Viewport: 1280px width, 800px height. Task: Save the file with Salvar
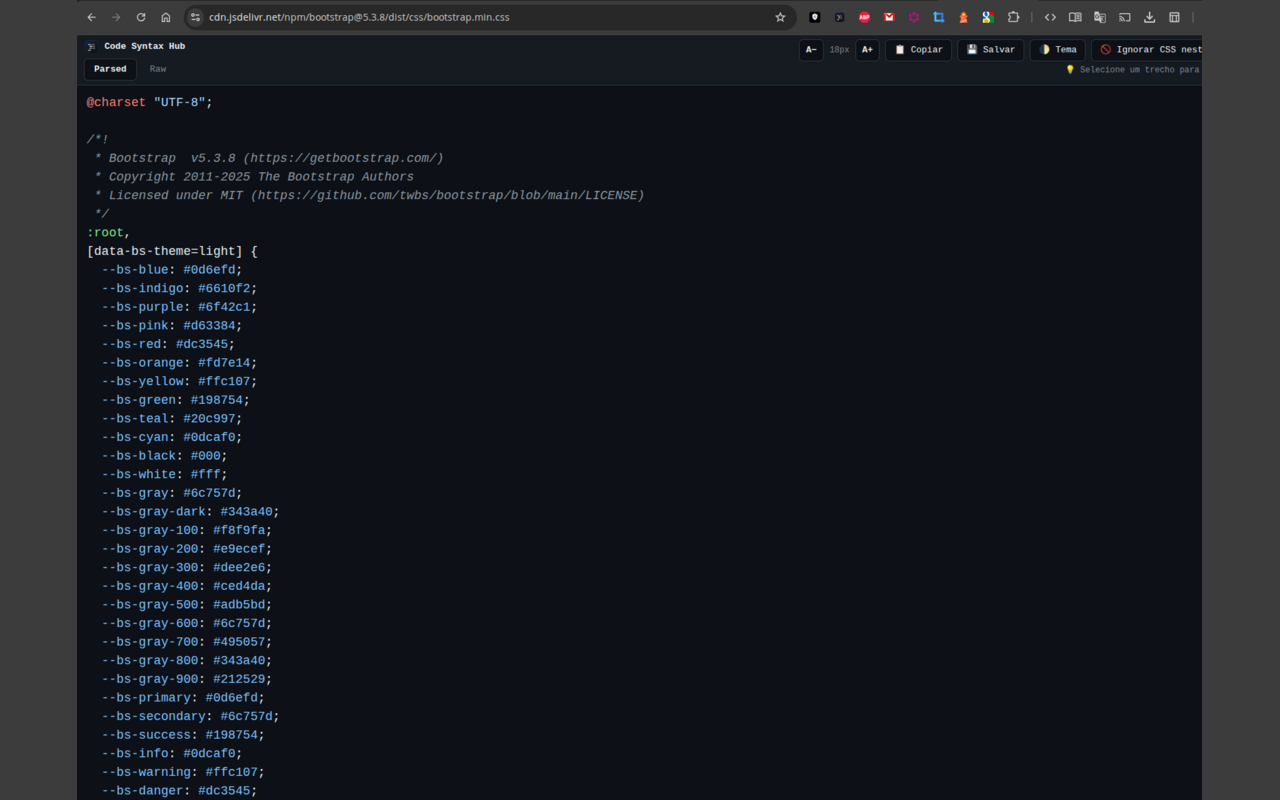[990, 49]
